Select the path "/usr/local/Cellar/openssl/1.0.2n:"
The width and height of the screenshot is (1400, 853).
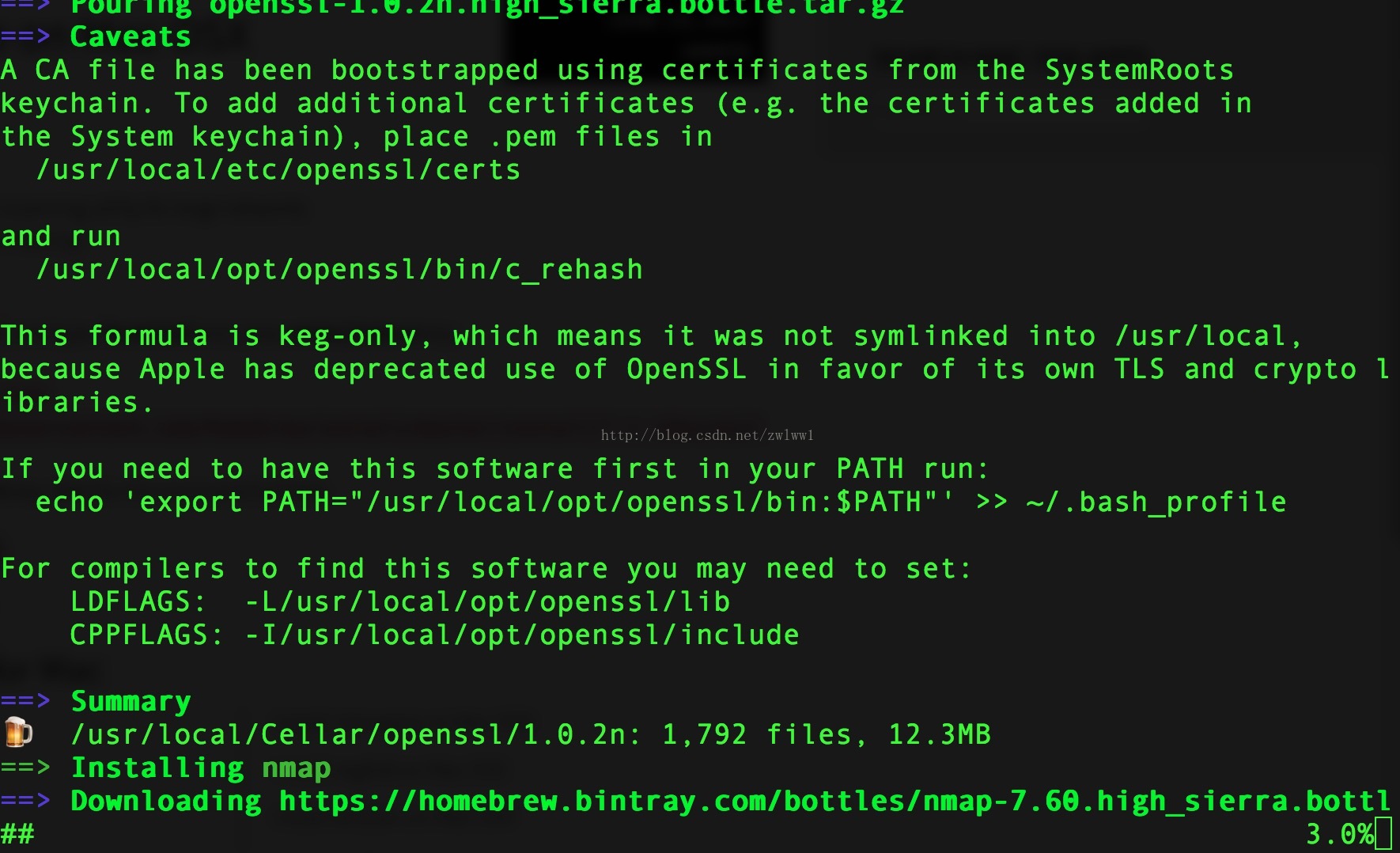(x=357, y=735)
